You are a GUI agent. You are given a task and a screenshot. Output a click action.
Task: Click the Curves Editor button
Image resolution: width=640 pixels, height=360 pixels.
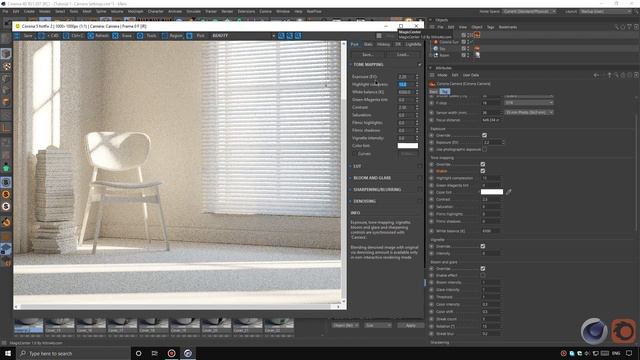[x=407, y=154]
